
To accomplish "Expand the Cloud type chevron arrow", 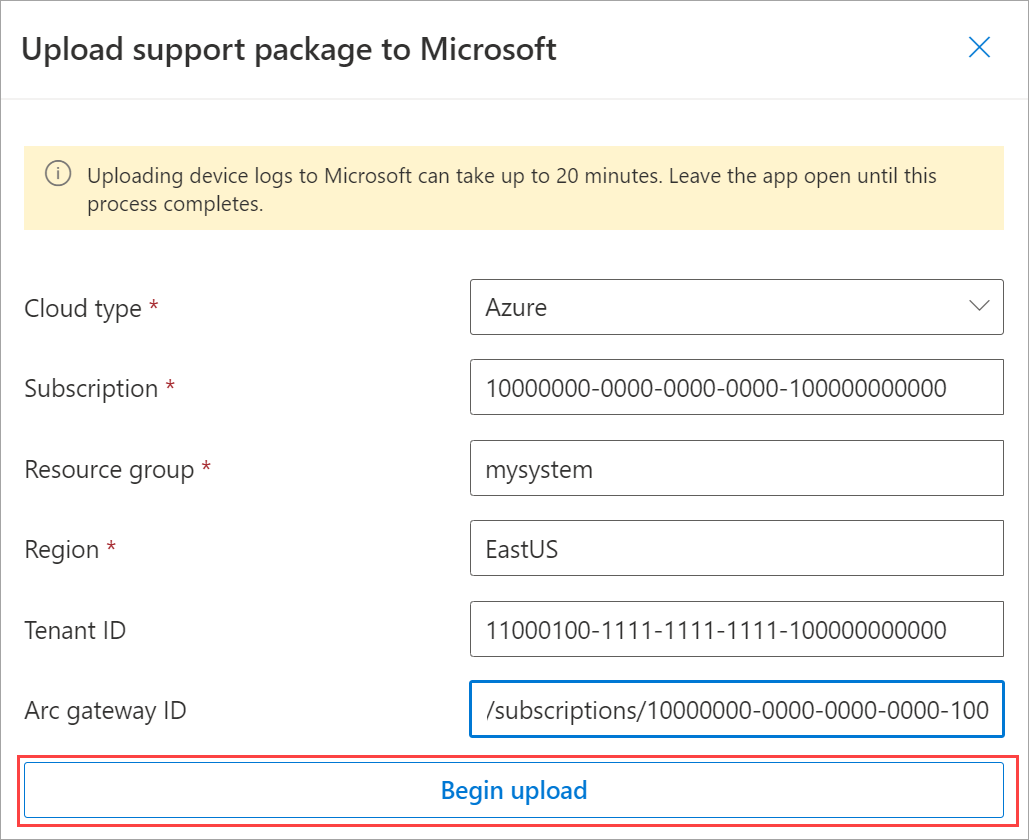I will (x=979, y=306).
